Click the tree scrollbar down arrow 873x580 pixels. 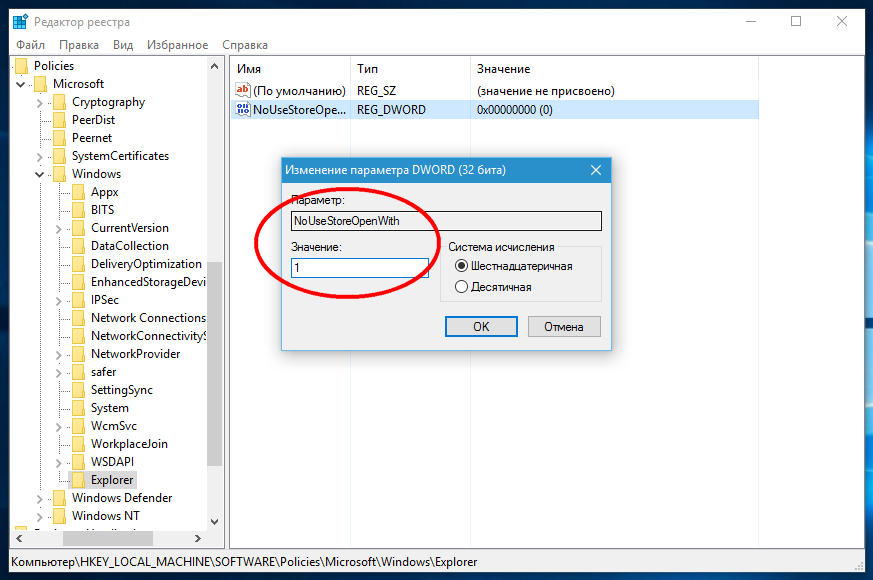(x=214, y=522)
